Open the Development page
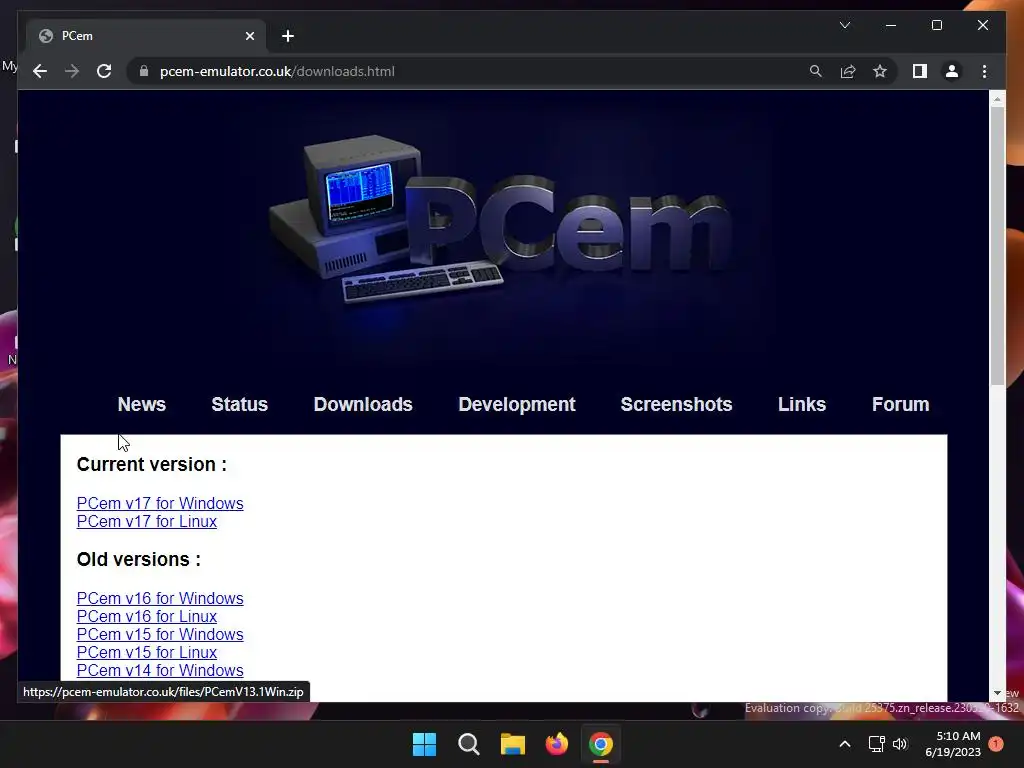This screenshot has height=768, width=1024. [x=517, y=404]
